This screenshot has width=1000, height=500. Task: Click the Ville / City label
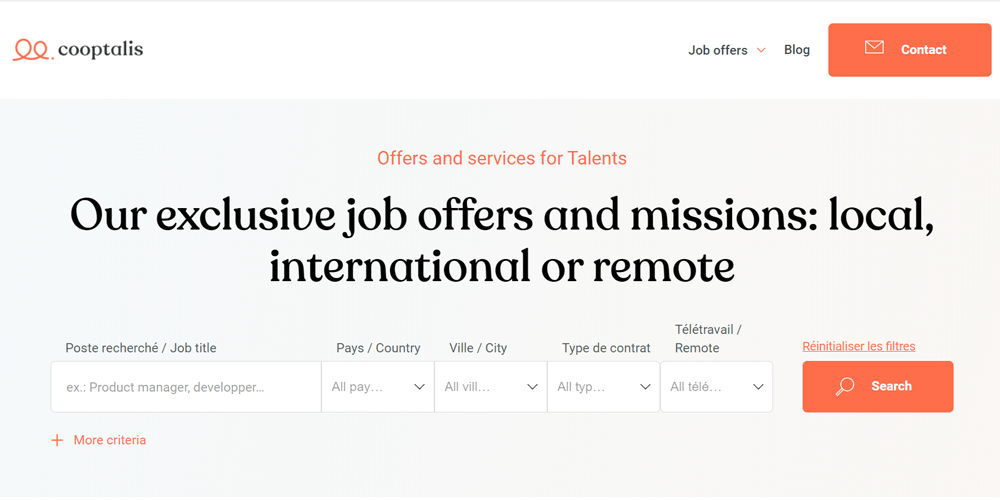(478, 348)
